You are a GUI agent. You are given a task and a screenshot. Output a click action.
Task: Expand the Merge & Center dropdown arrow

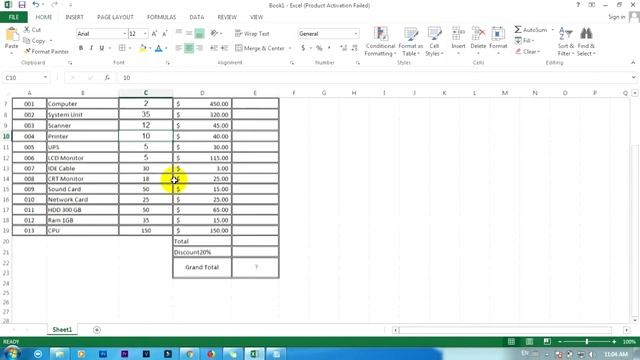[290, 48]
